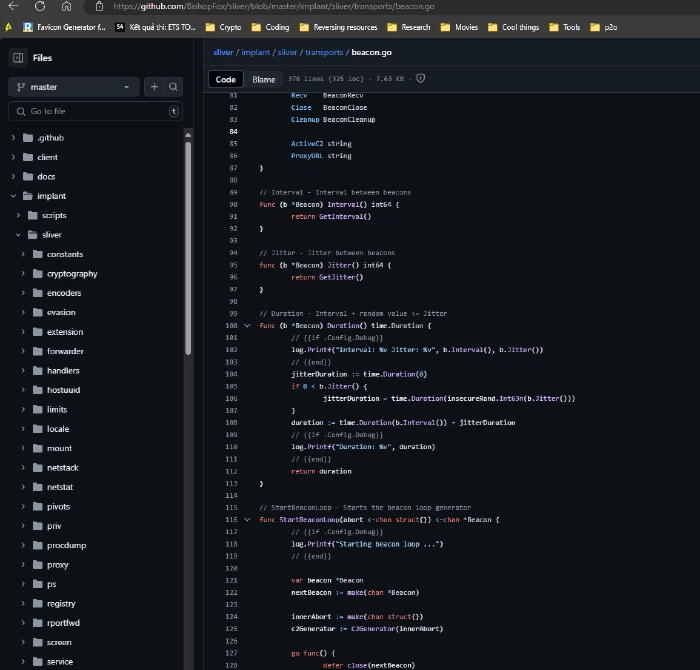Open the Favicon Generator bookmark
Screen dimensions: 700x670
pos(64,27)
